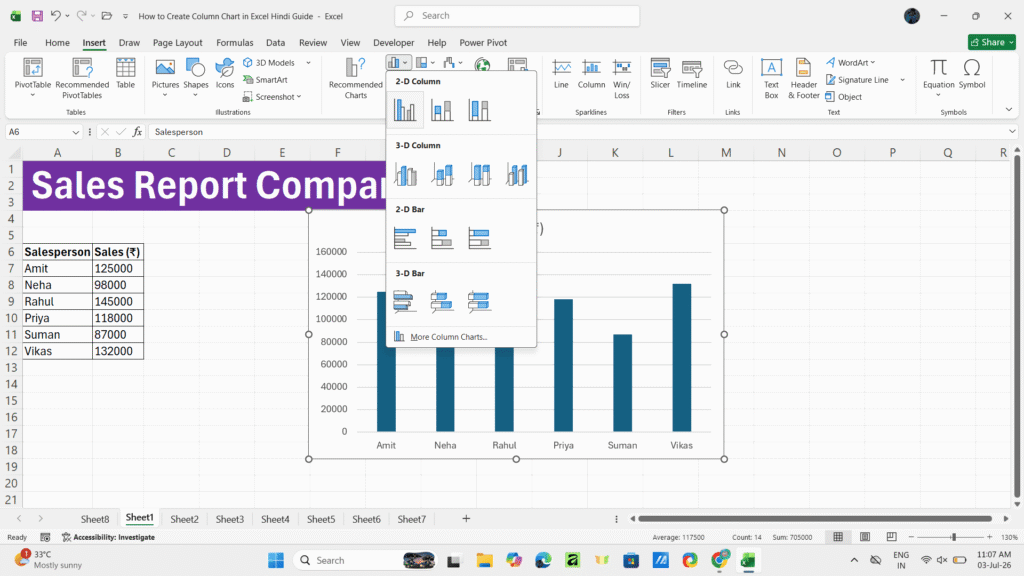The height and width of the screenshot is (576, 1024).
Task: Open the Equation dropdown
Action: pyautogui.click(x=938, y=95)
